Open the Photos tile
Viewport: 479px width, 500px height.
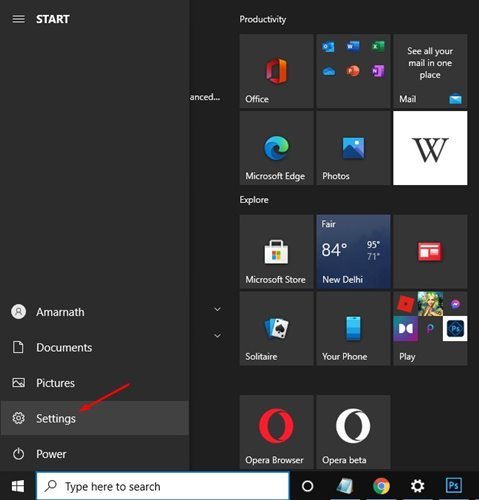(x=353, y=148)
